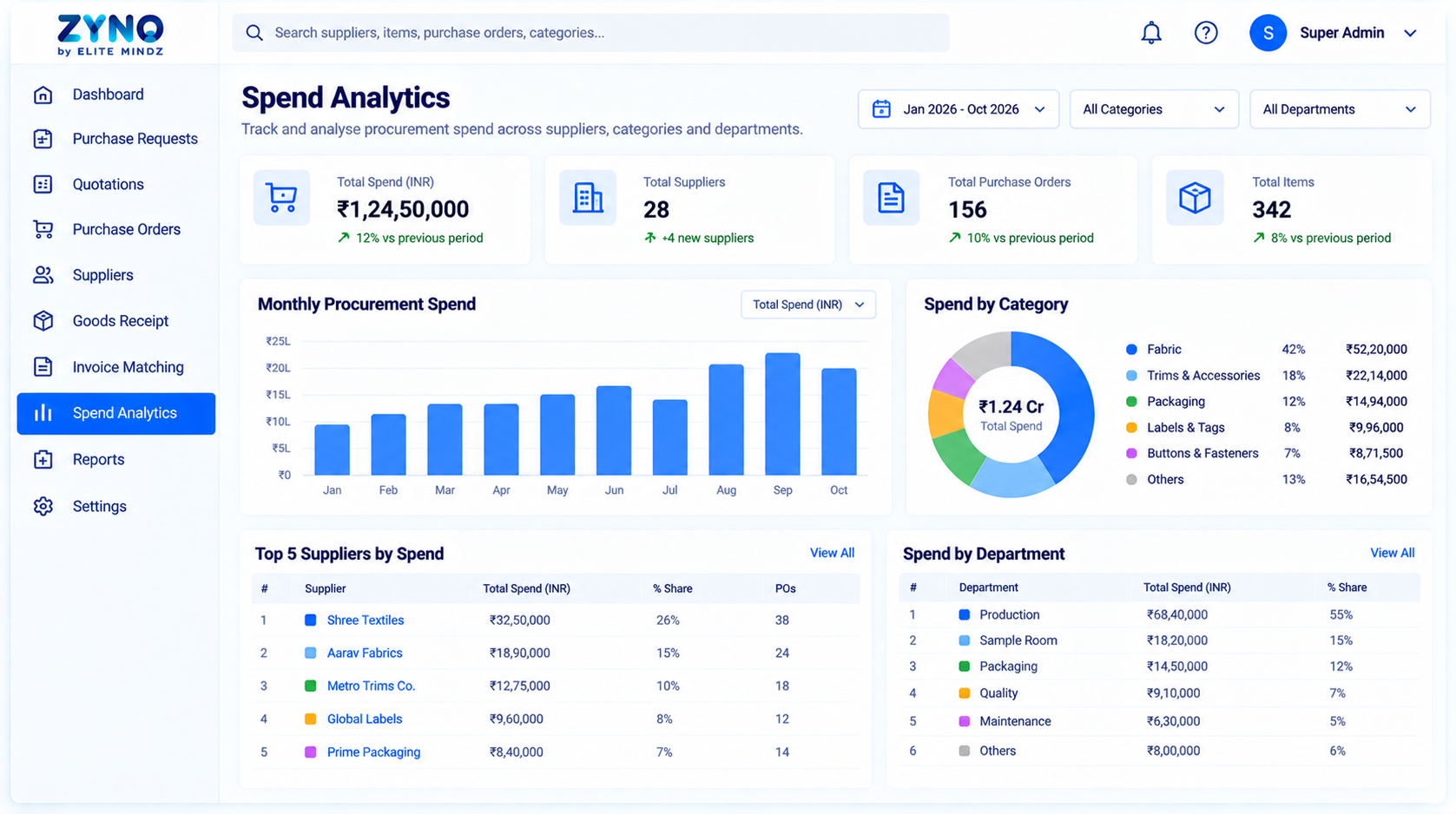Open Purchase Requests in the sidebar
Screen dimensions: 1456x814
(116, 139)
